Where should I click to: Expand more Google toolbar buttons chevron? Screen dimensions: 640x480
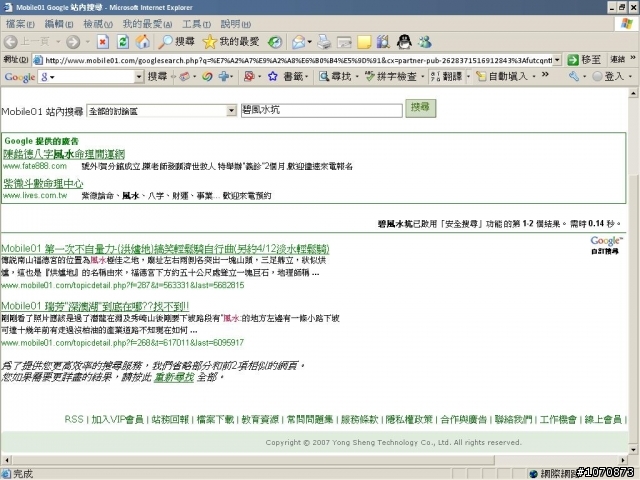(545, 75)
